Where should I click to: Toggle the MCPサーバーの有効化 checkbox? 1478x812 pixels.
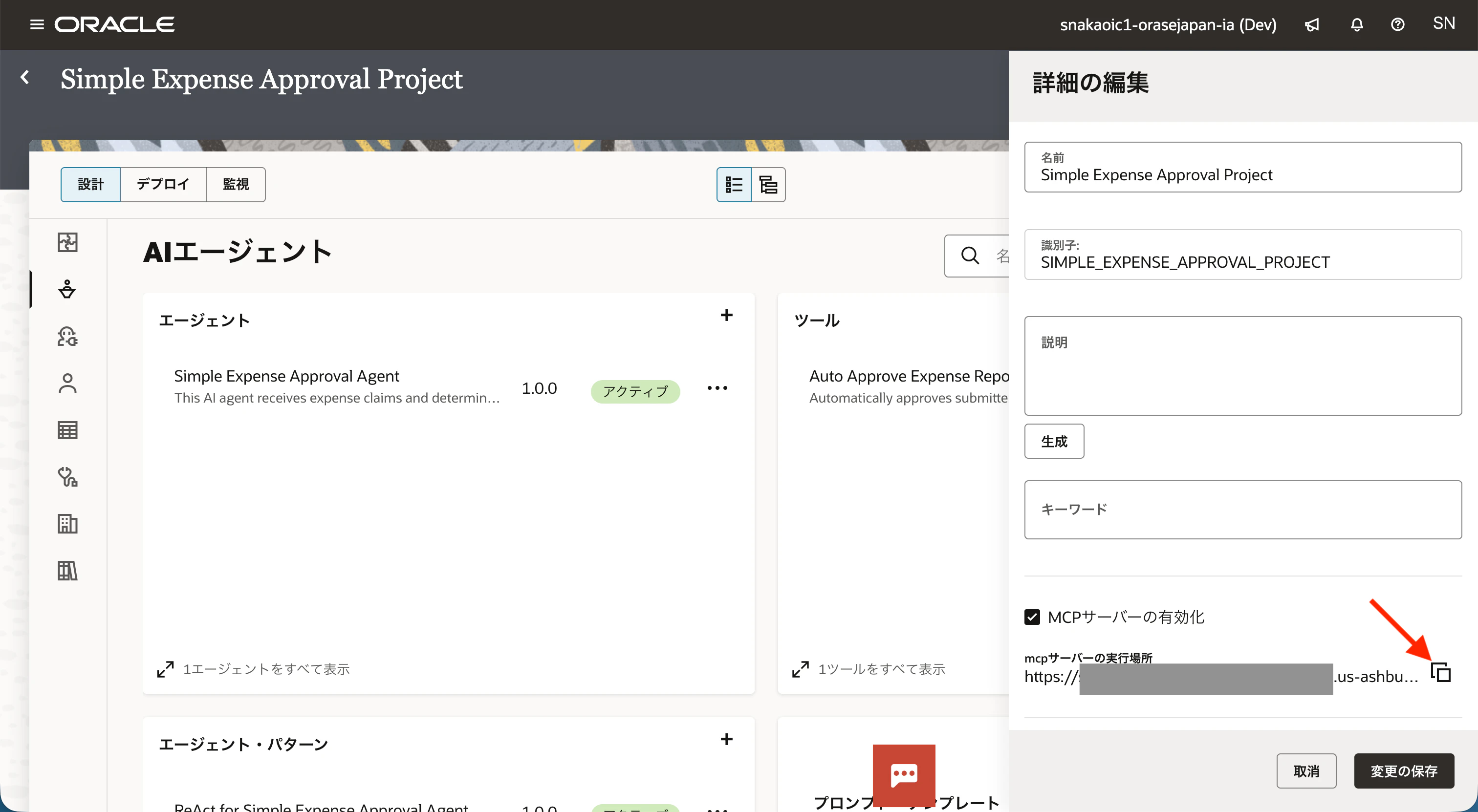(x=1032, y=617)
